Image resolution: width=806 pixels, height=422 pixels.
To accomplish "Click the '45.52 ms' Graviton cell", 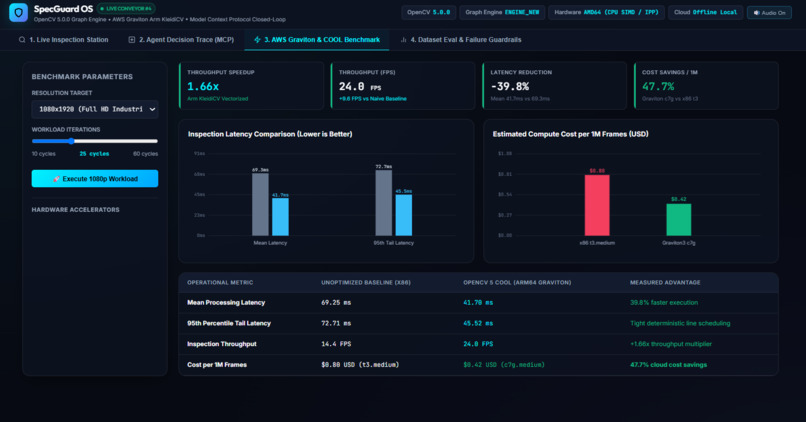I will 478,323.
